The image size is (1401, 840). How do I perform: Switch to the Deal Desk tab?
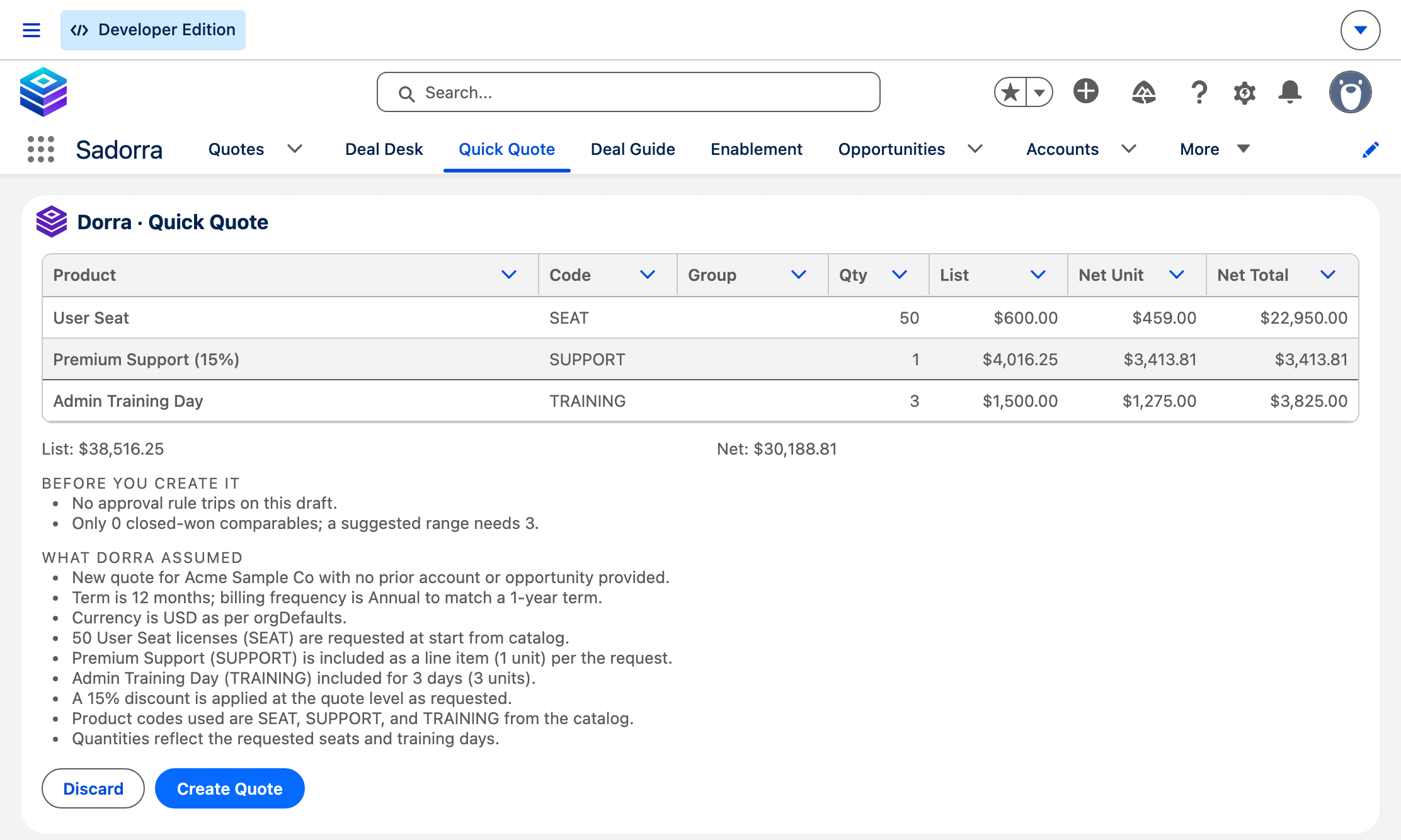[384, 149]
